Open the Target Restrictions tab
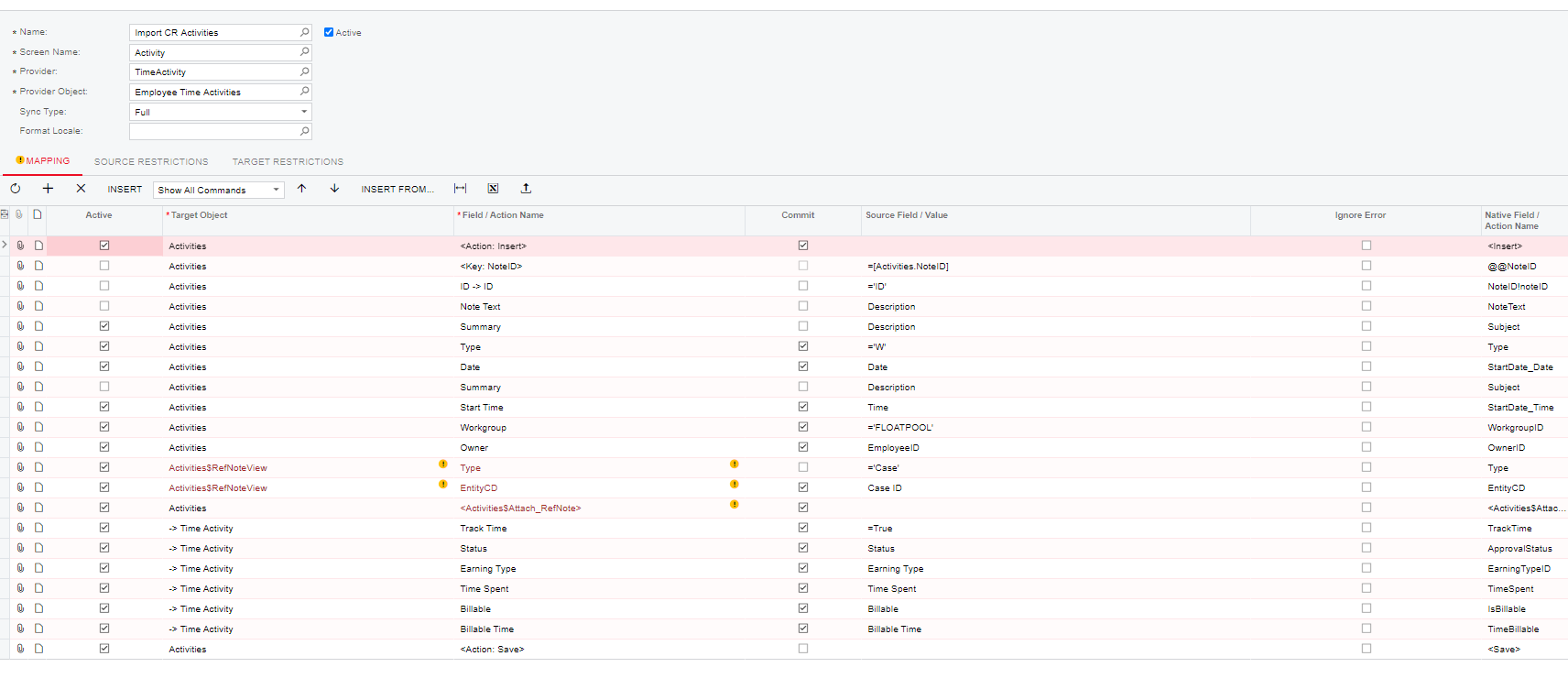Image resolution: width=1568 pixels, height=678 pixels. point(288,162)
